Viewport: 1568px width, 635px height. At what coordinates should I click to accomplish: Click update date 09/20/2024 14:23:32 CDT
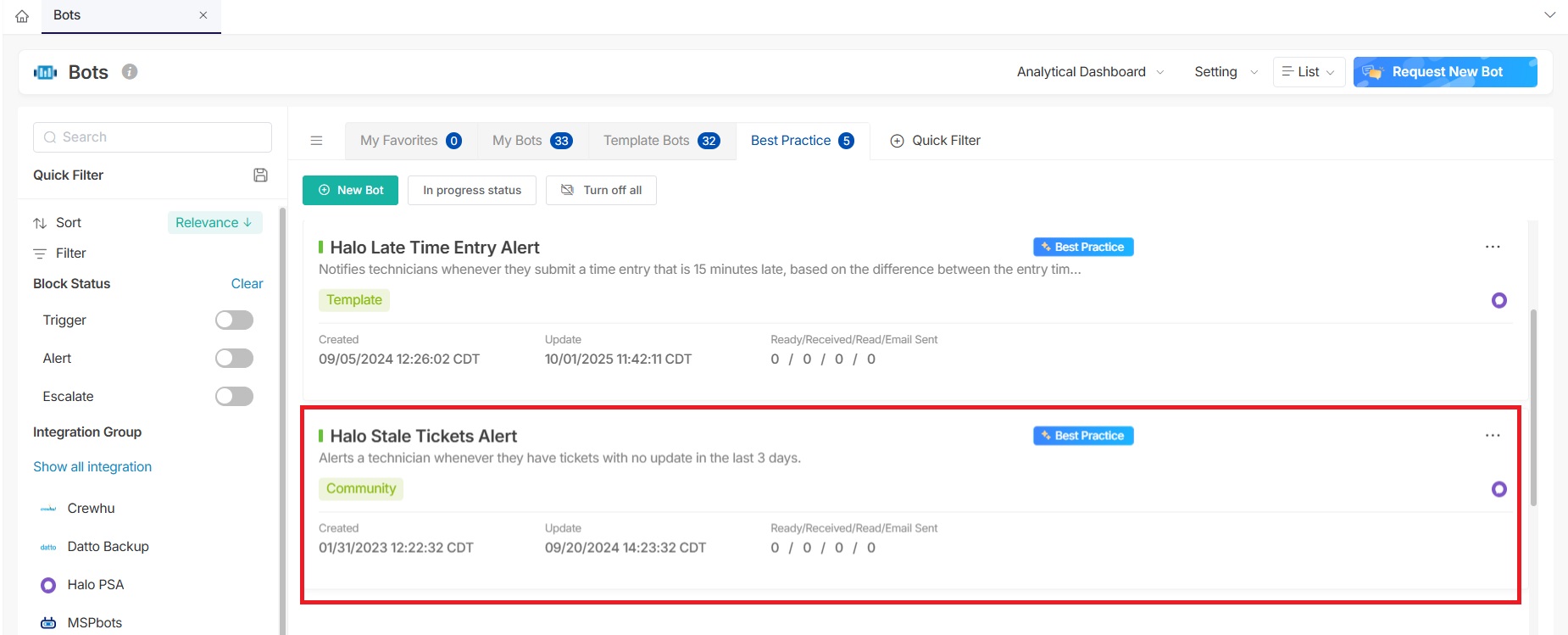[x=626, y=548]
